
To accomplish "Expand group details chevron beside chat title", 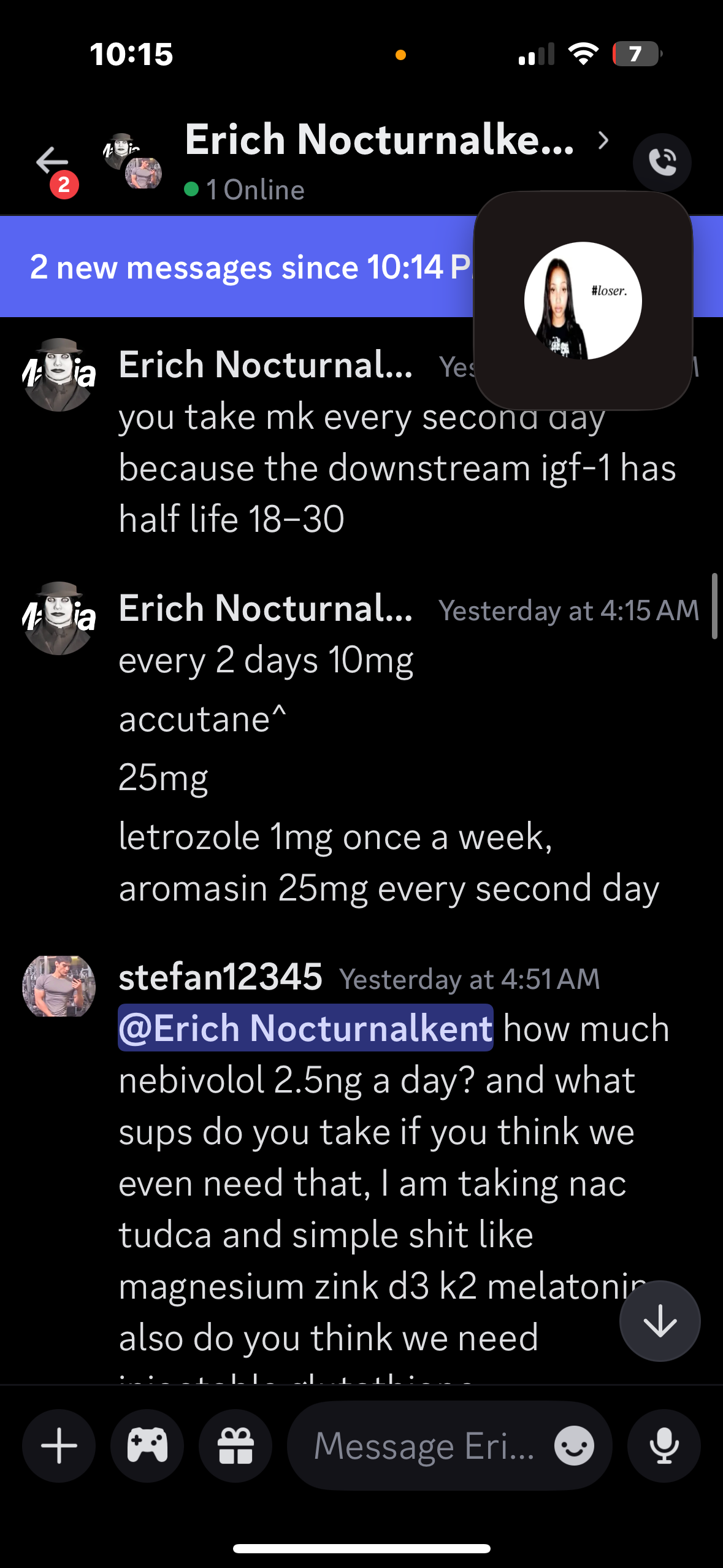I will (603, 141).
